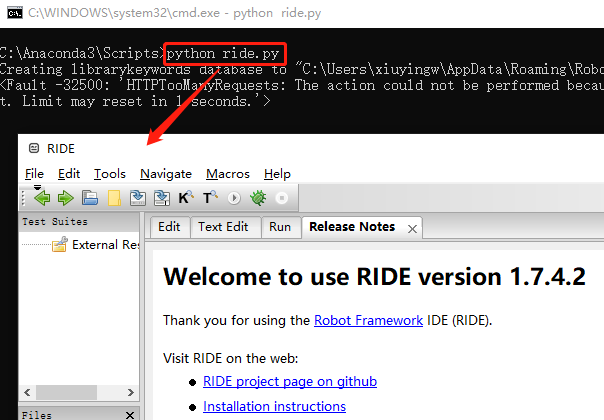Open the Open Test Suite toolbar icon
The width and height of the screenshot is (604, 420).
pyautogui.click(x=90, y=198)
